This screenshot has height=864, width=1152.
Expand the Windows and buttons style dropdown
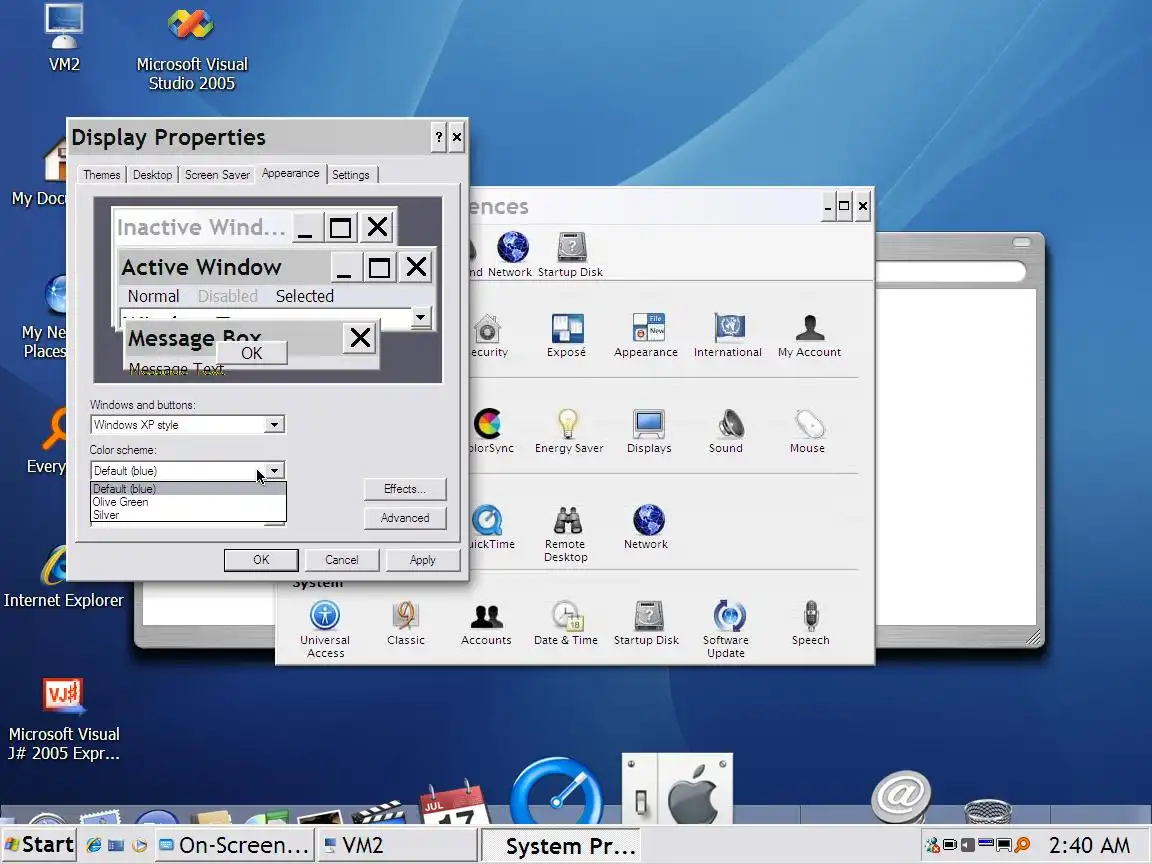(274, 425)
